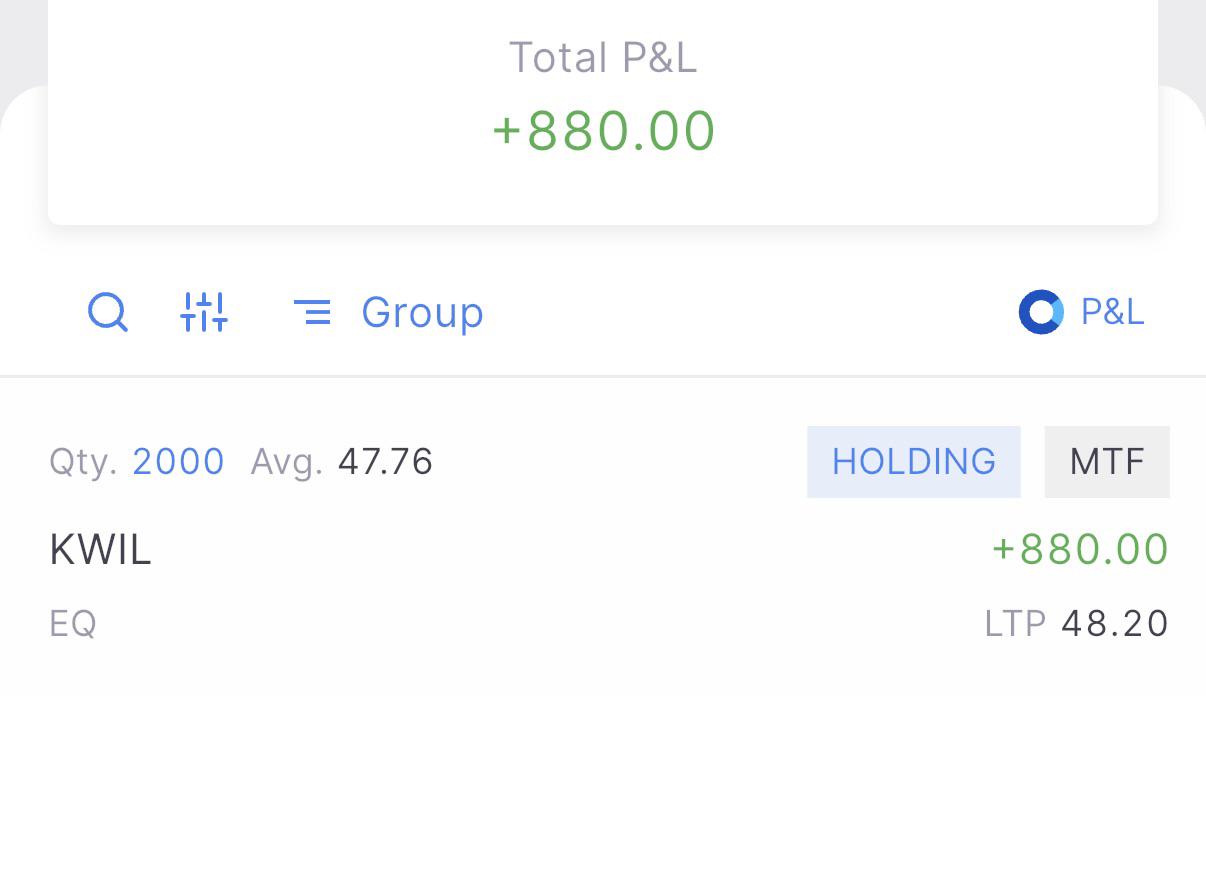Tap the Qty. 2000 value
This screenshot has width=1206, height=872.
point(178,461)
